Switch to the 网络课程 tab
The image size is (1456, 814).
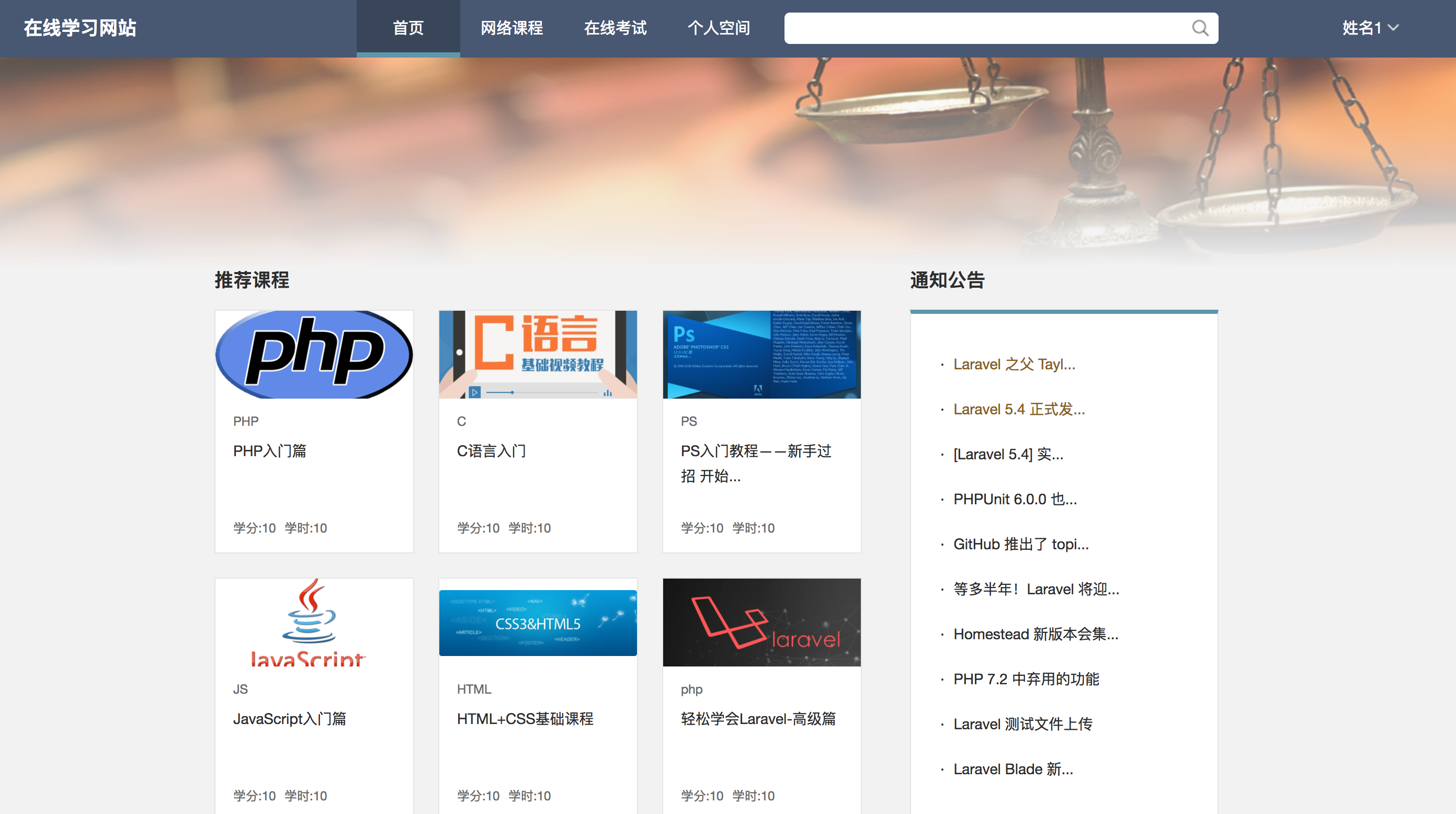click(x=511, y=28)
